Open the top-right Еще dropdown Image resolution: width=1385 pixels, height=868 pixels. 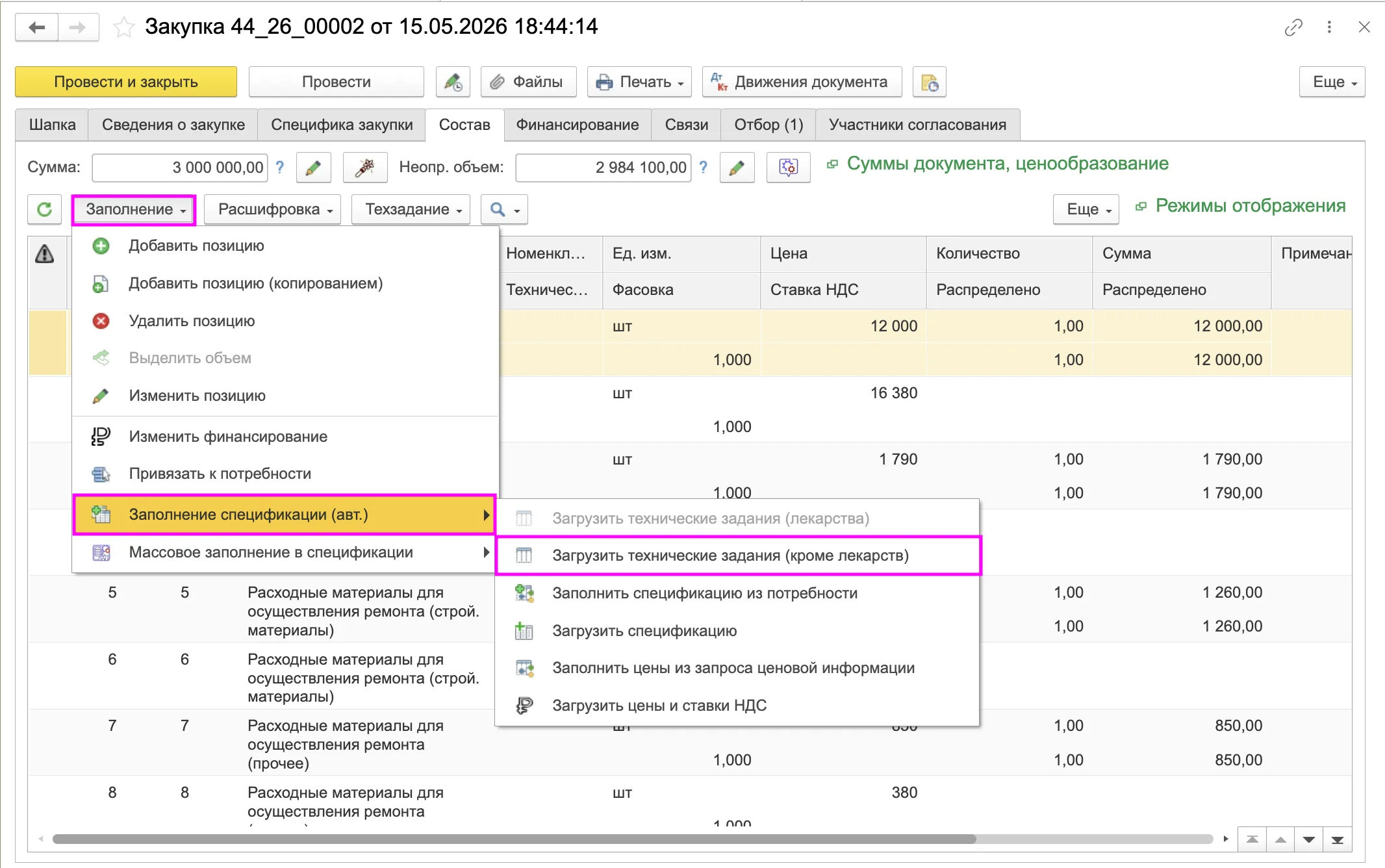pyautogui.click(x=1332, y=82)
